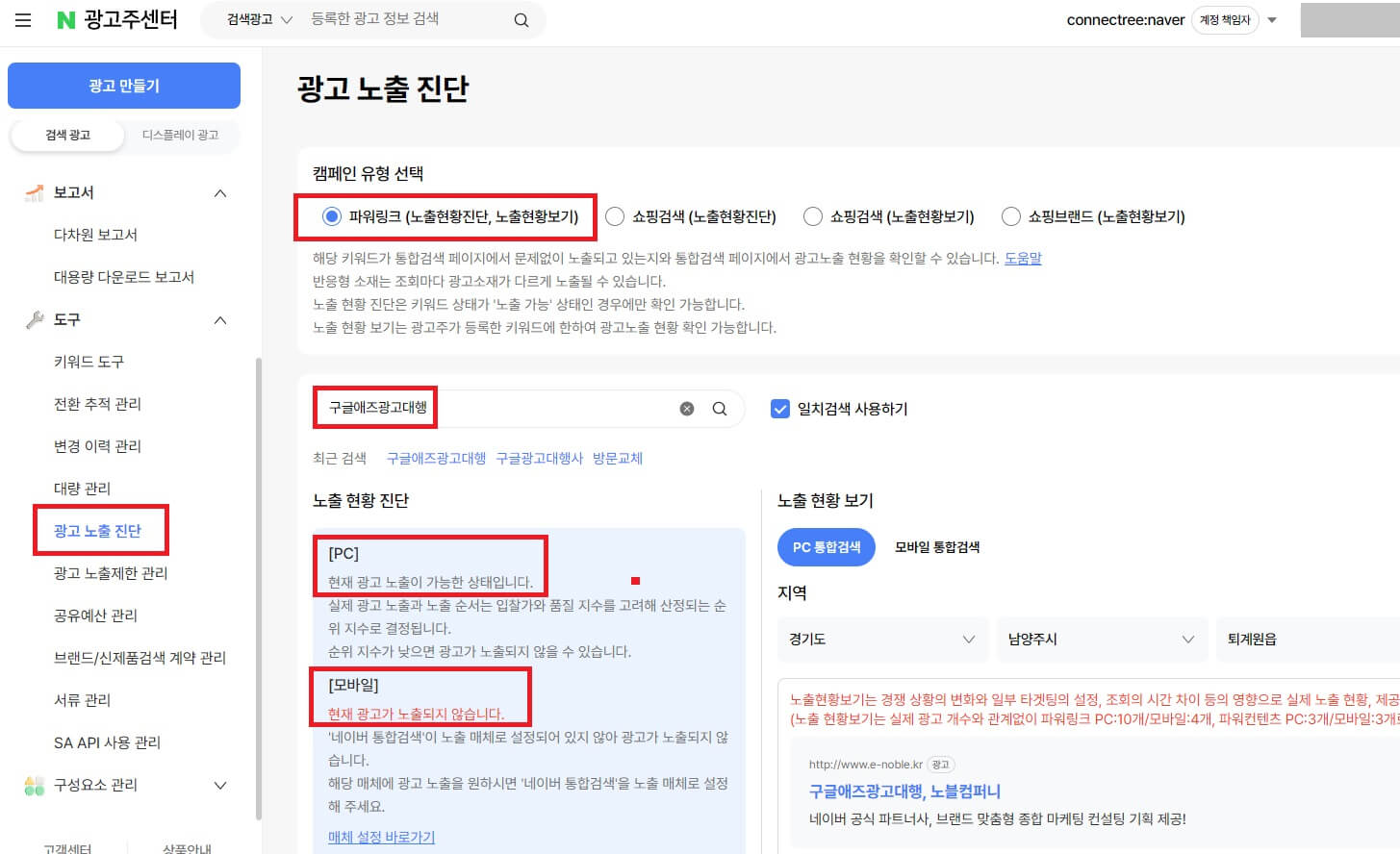This screenshot has width=1400, height=854.
Task: Select 쇼핑브랜드 (노출현황보기) radio option
Action: tap(1011, 216)
